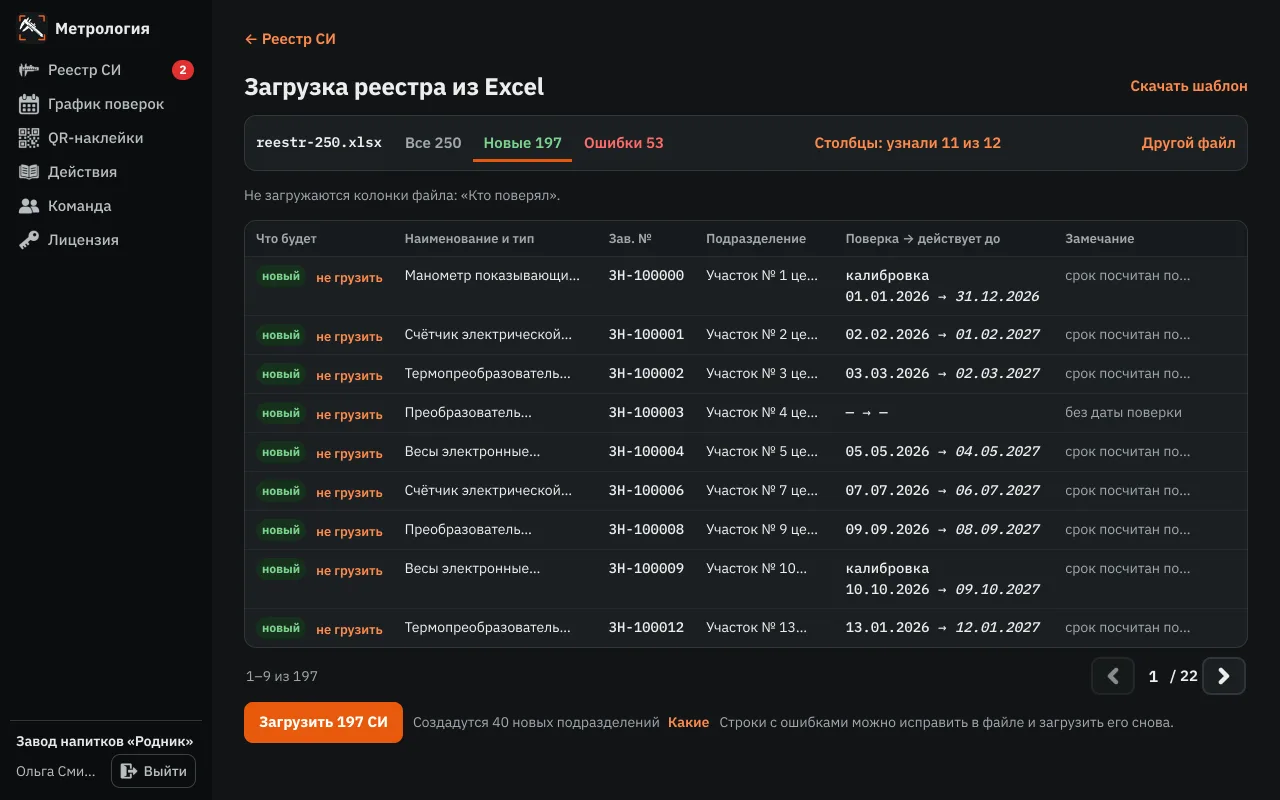1280x800 pixels.
Task: Open График поверок calendar icon
Action: click(x=29, y=104)
